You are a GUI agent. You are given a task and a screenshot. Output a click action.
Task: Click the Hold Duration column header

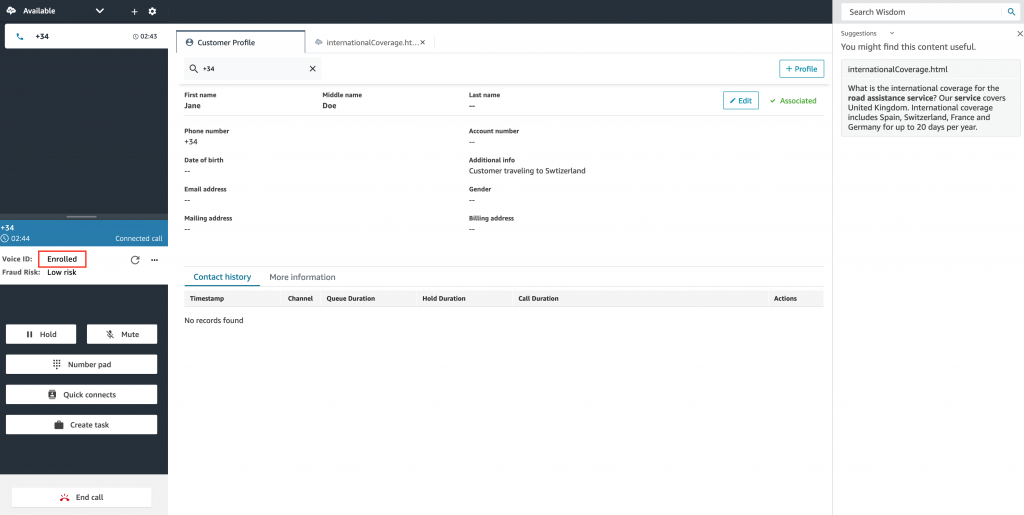click(x=444, y=298)
